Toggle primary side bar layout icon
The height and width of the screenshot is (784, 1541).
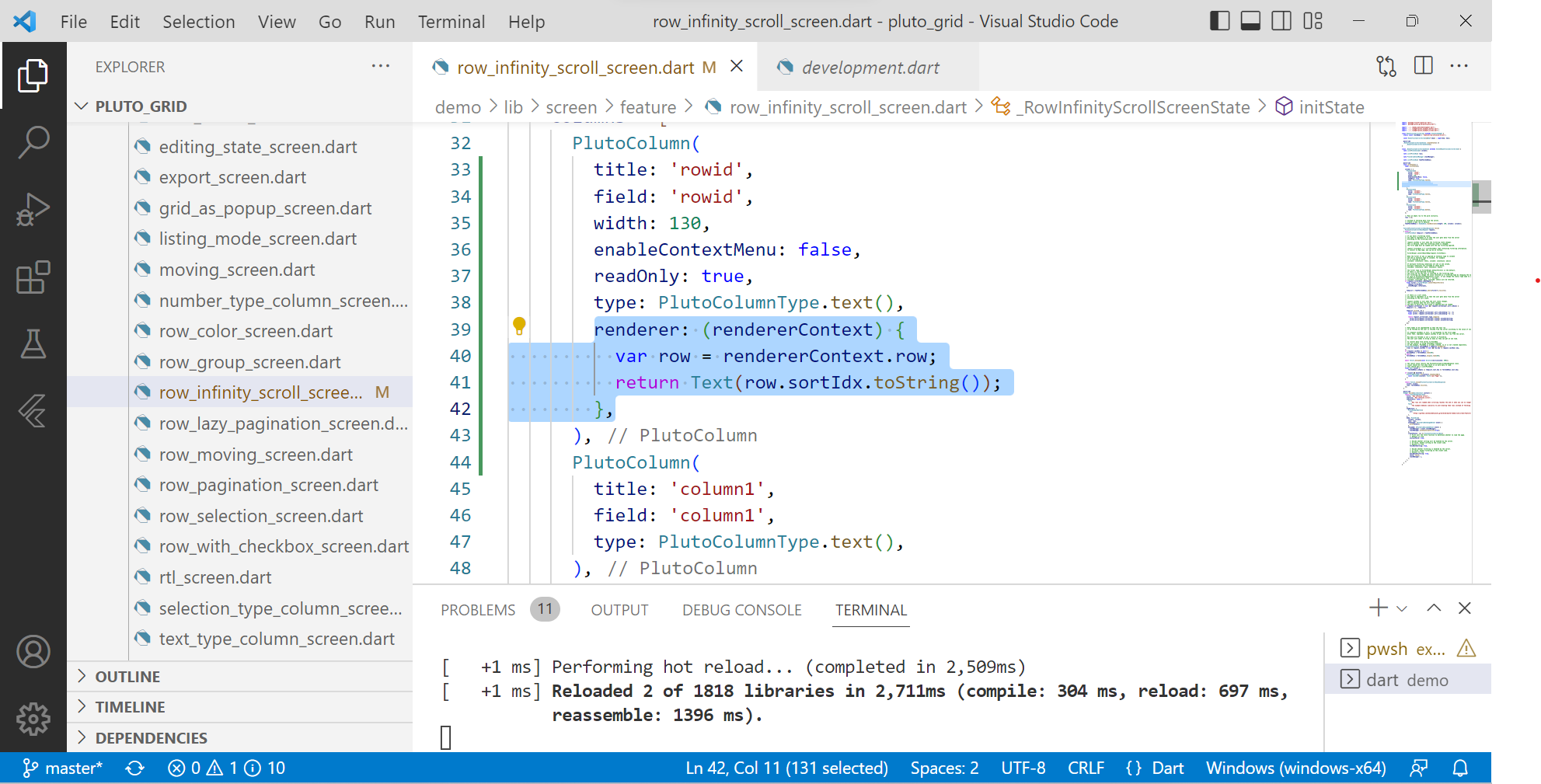[x=1220, y=21]
